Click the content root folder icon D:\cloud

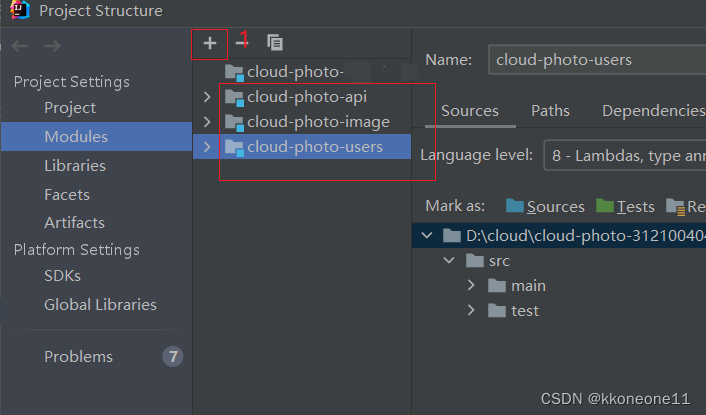(452, 235)
